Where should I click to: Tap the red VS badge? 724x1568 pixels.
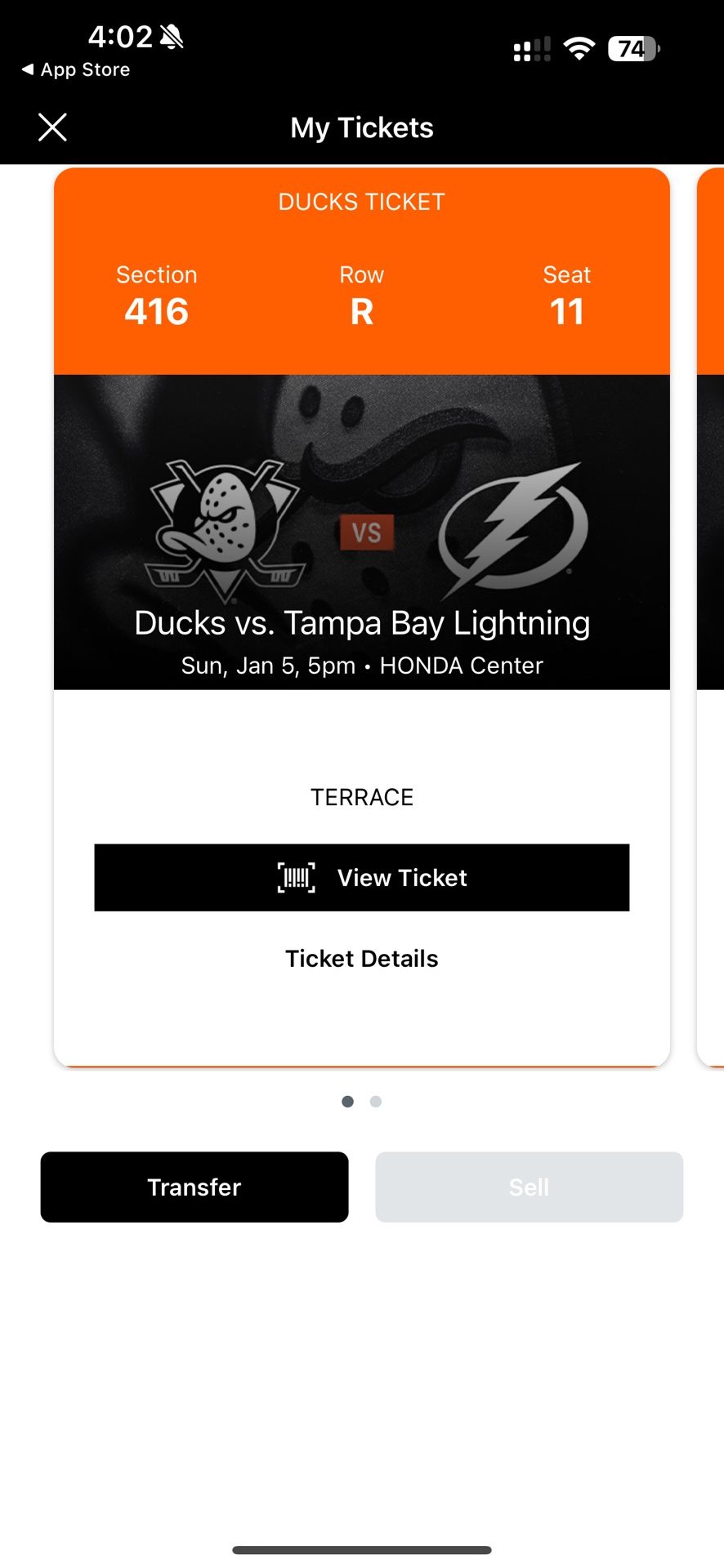click(367, 532)
